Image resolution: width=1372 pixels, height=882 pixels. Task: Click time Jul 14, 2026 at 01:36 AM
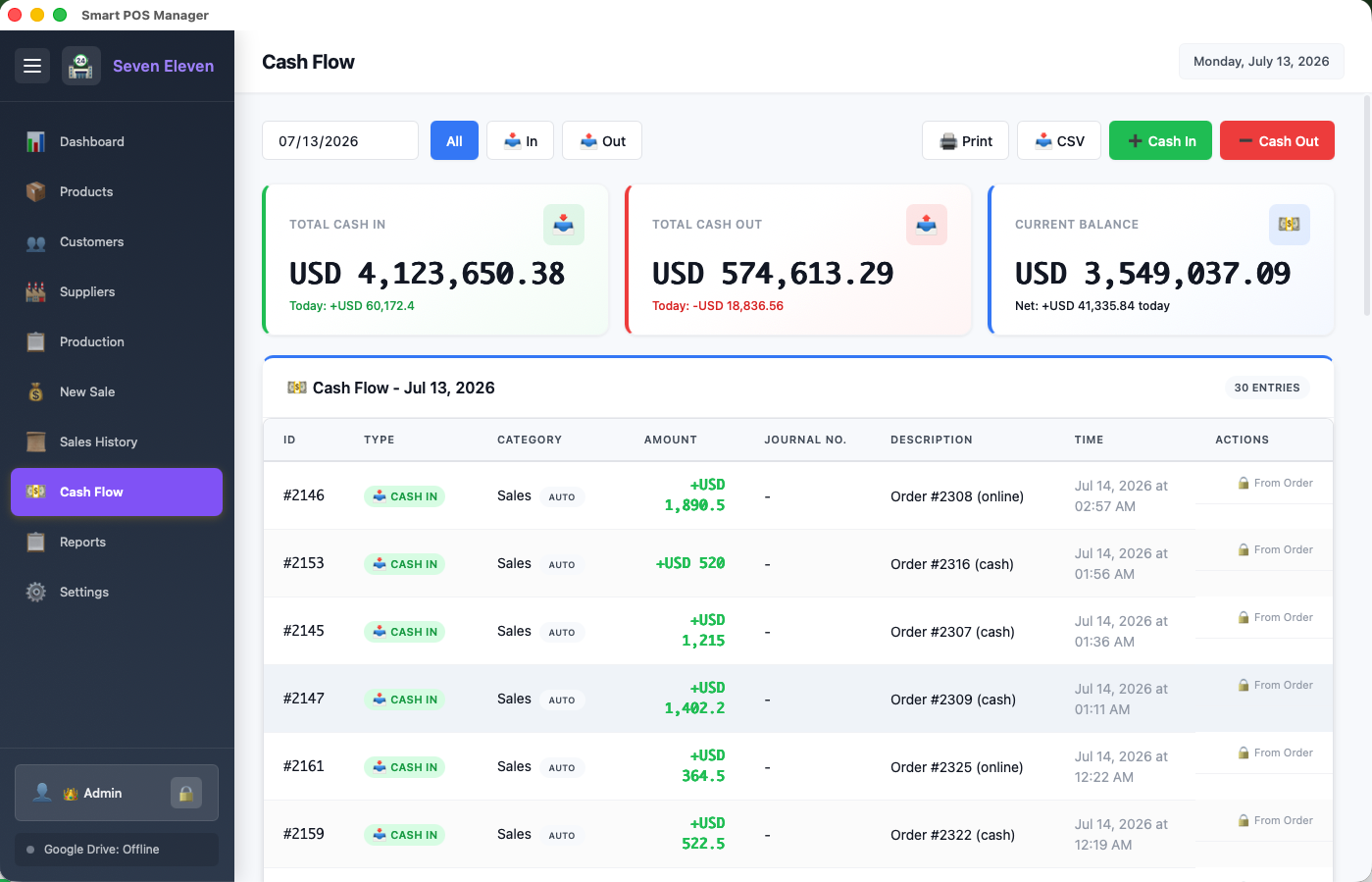click(x=1121, y=632)
